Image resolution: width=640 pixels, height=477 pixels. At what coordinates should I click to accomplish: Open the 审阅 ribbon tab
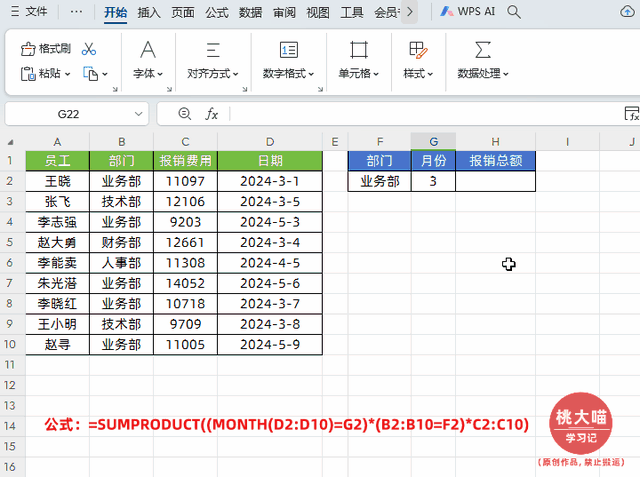(x=284, y=12)
